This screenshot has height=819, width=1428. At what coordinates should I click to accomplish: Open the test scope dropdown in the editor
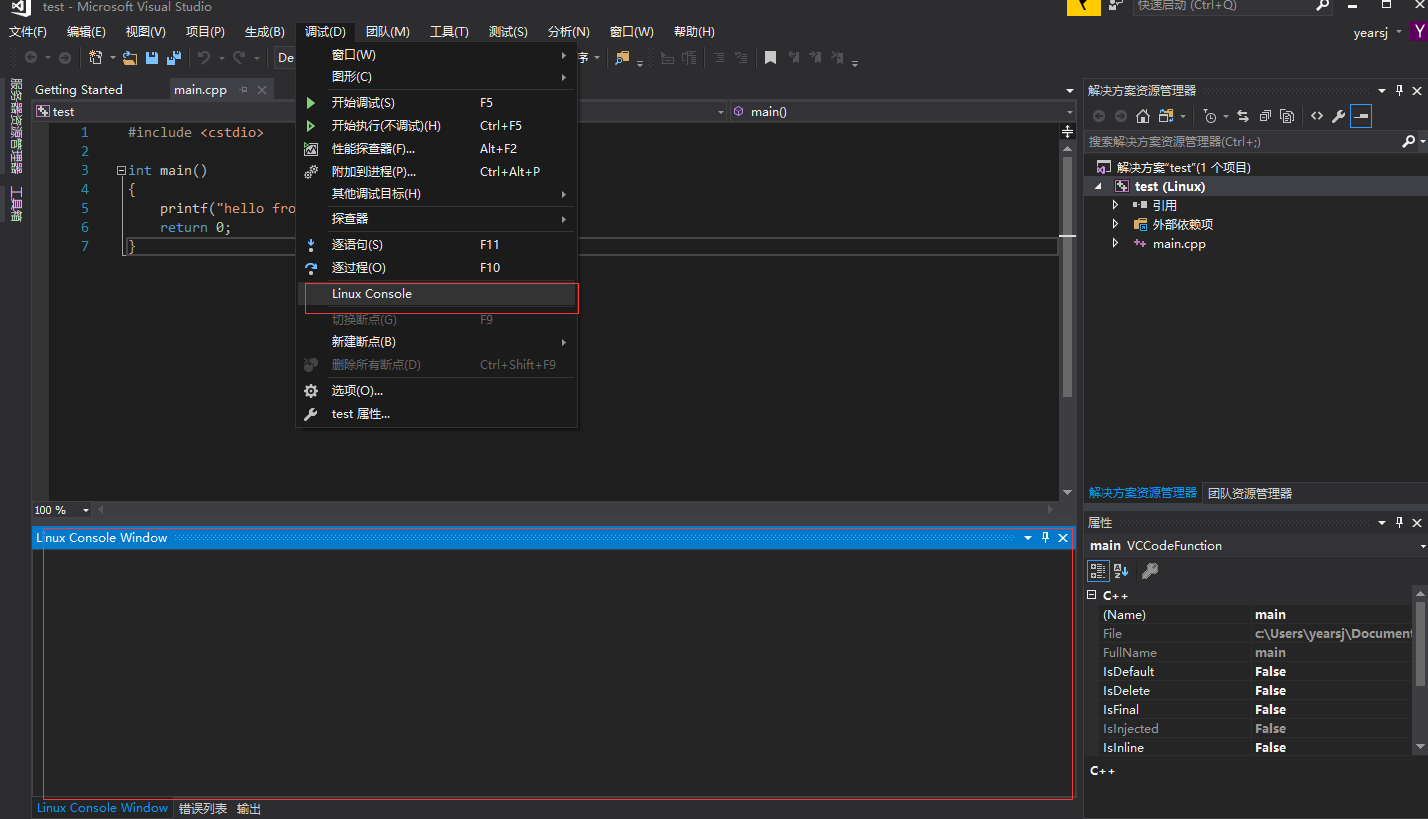pos(722,112)
